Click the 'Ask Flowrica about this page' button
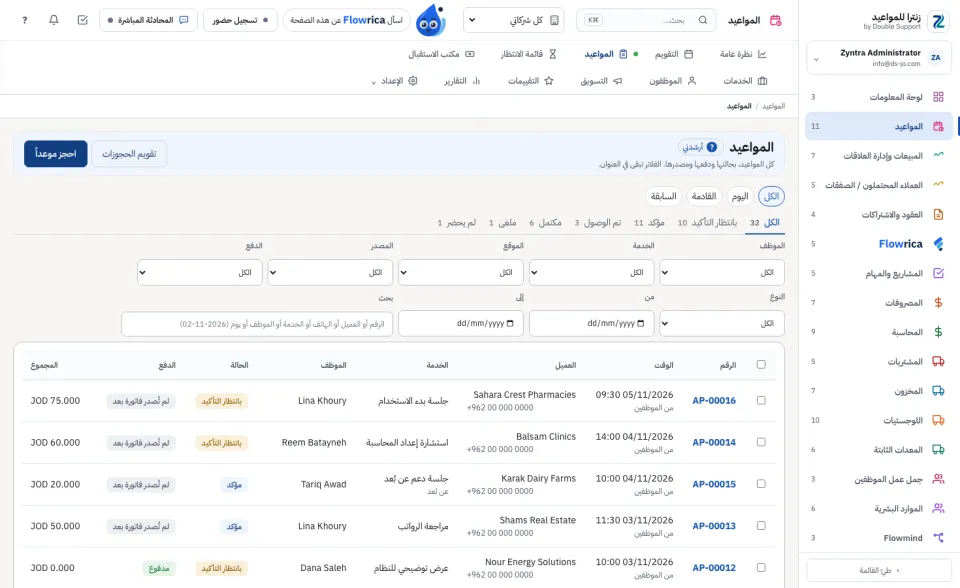The height and width of the screenshot is (588, 960). click(347, 20)
